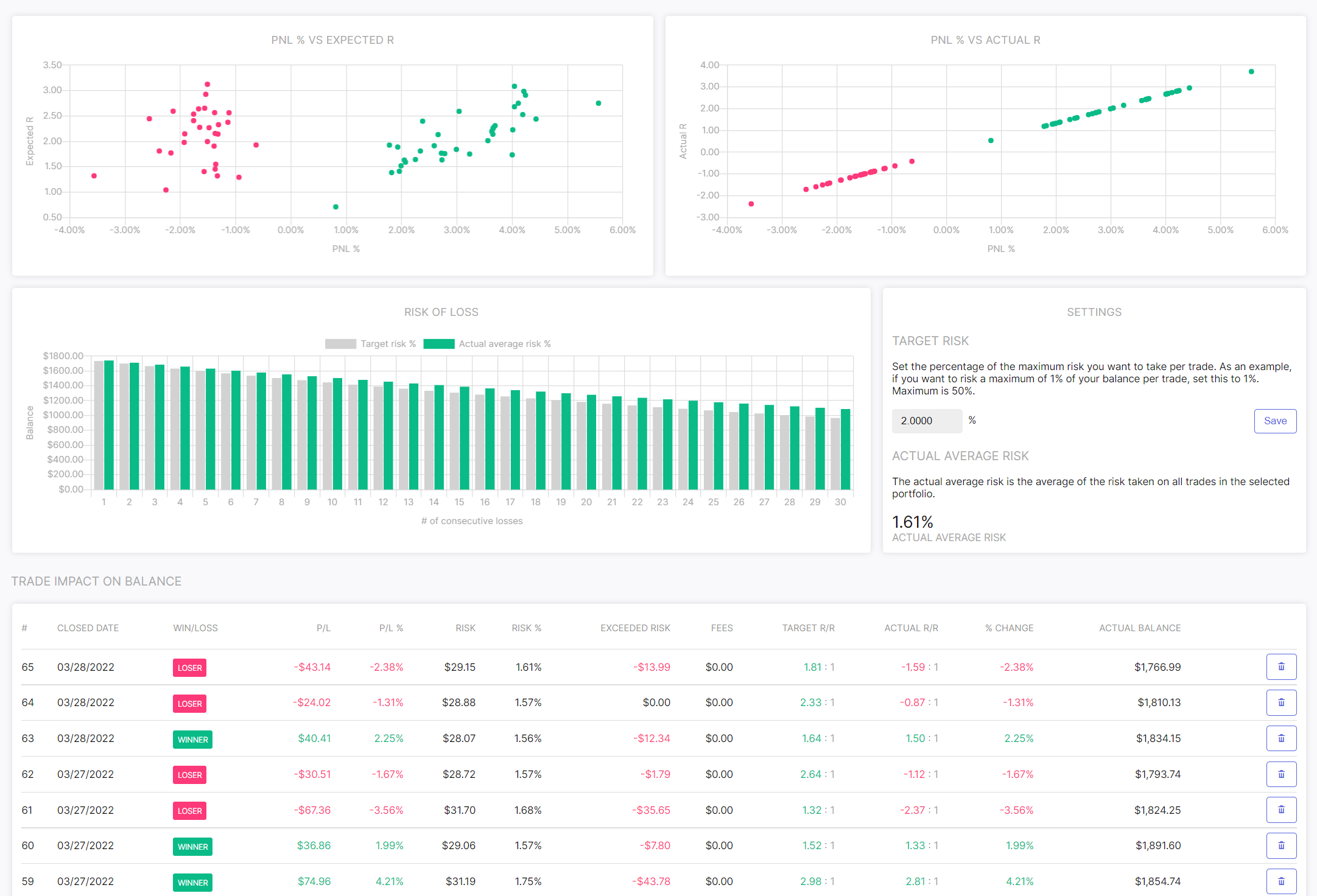
Task: Click the green Actual average risk swatch
Action: point(439,344)
